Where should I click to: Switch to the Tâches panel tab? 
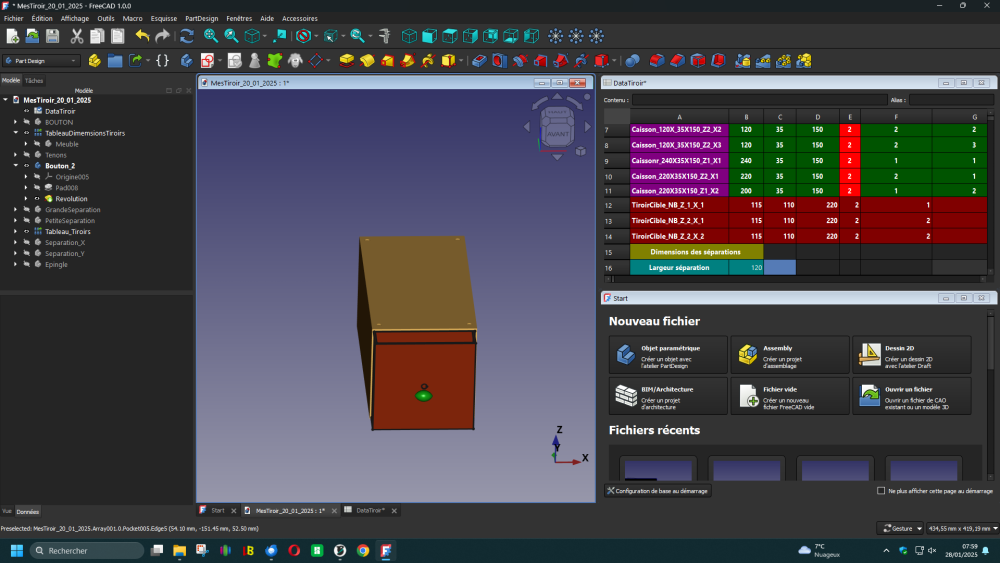pyautogui.click(x=34, y=80)
